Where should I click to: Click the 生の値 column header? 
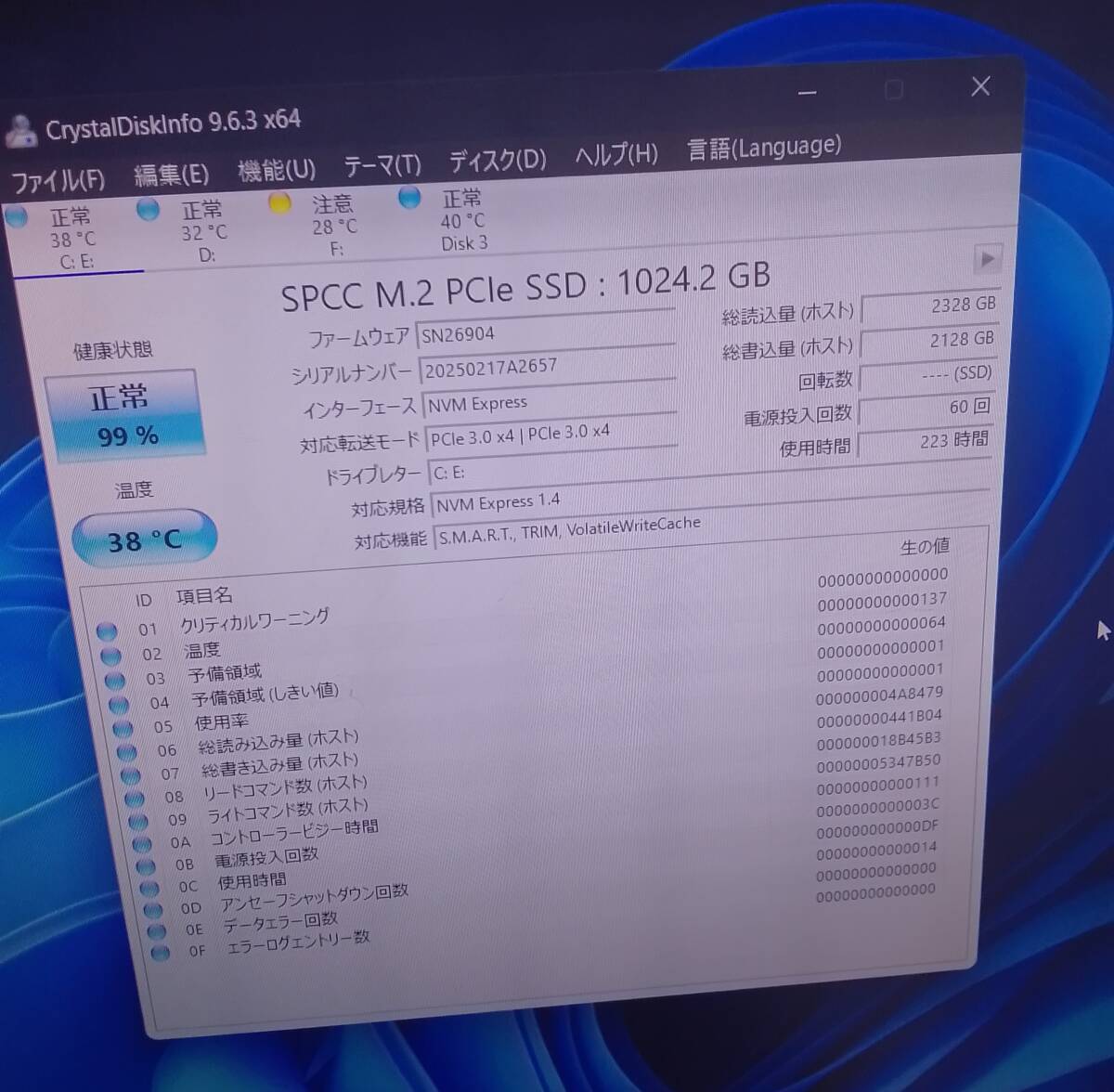925,546
